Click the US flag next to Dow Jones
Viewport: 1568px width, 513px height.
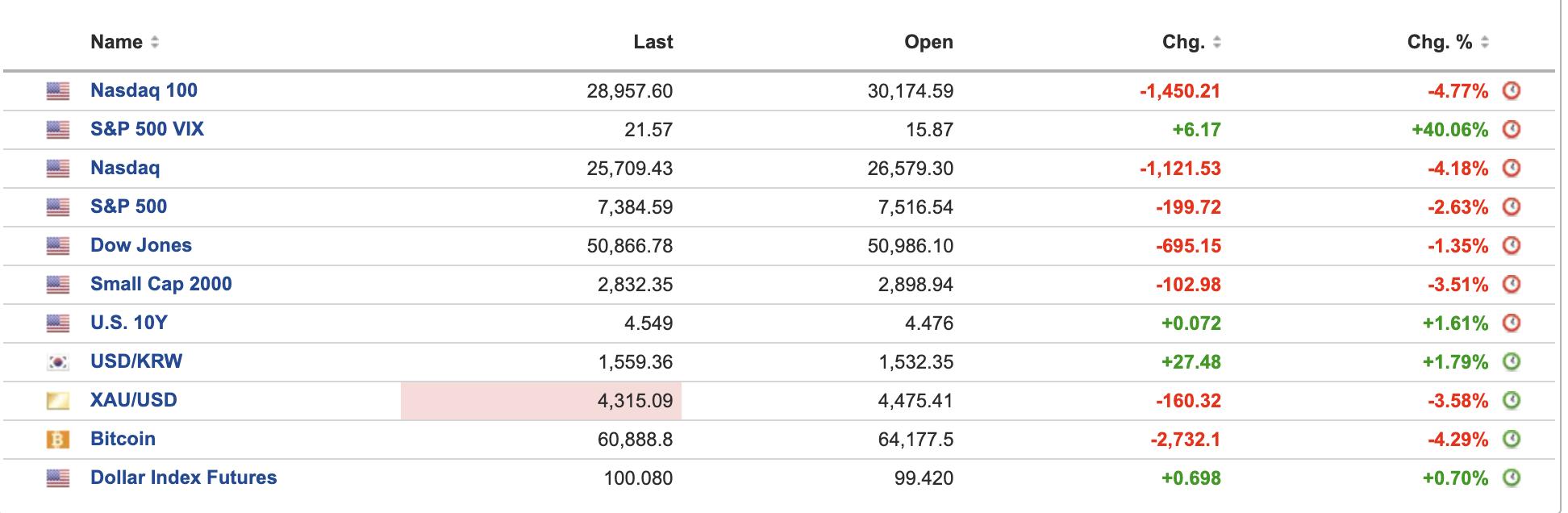(58, 246)
